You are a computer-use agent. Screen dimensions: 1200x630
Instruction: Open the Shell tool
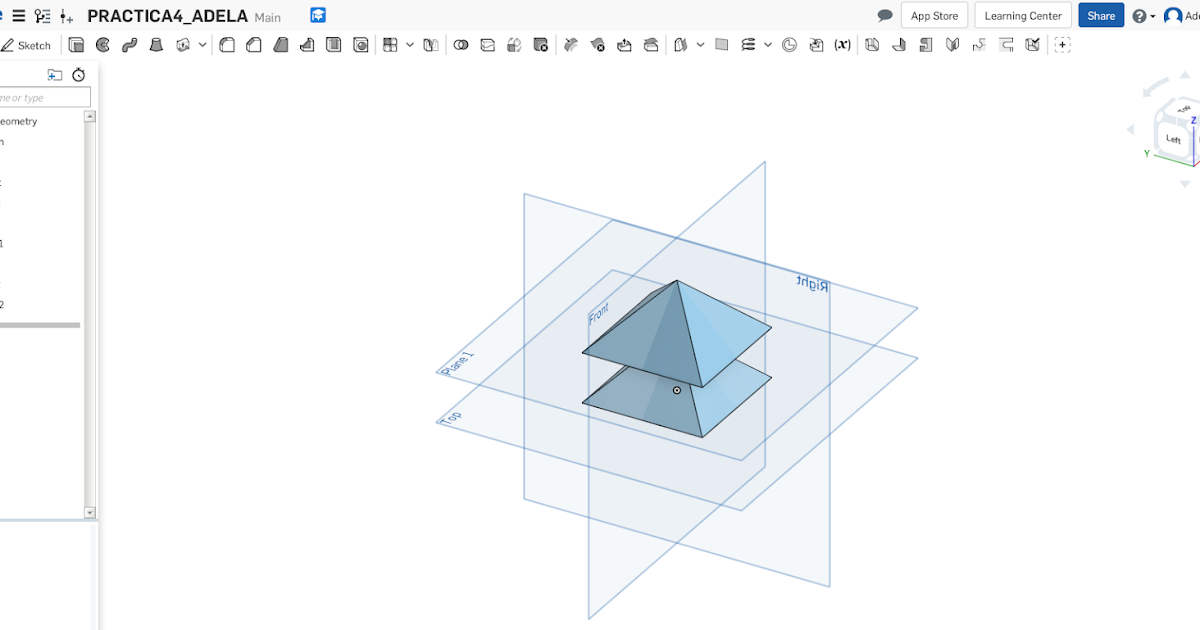pyautogui.click(x=333, y=44)
